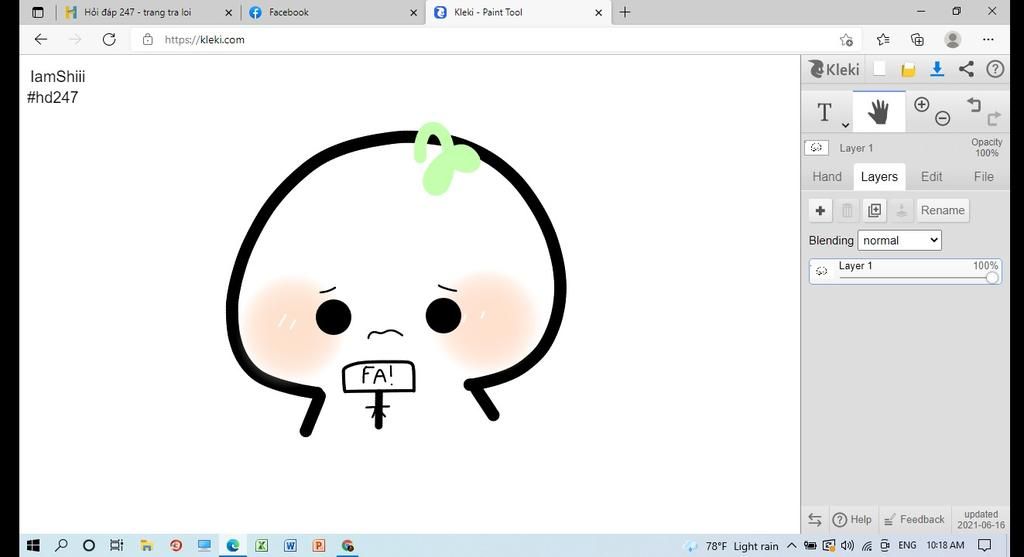Viewport: 1024px width, 557px height.
Task: Switch to the Edit tab
Action: (931, 176)
